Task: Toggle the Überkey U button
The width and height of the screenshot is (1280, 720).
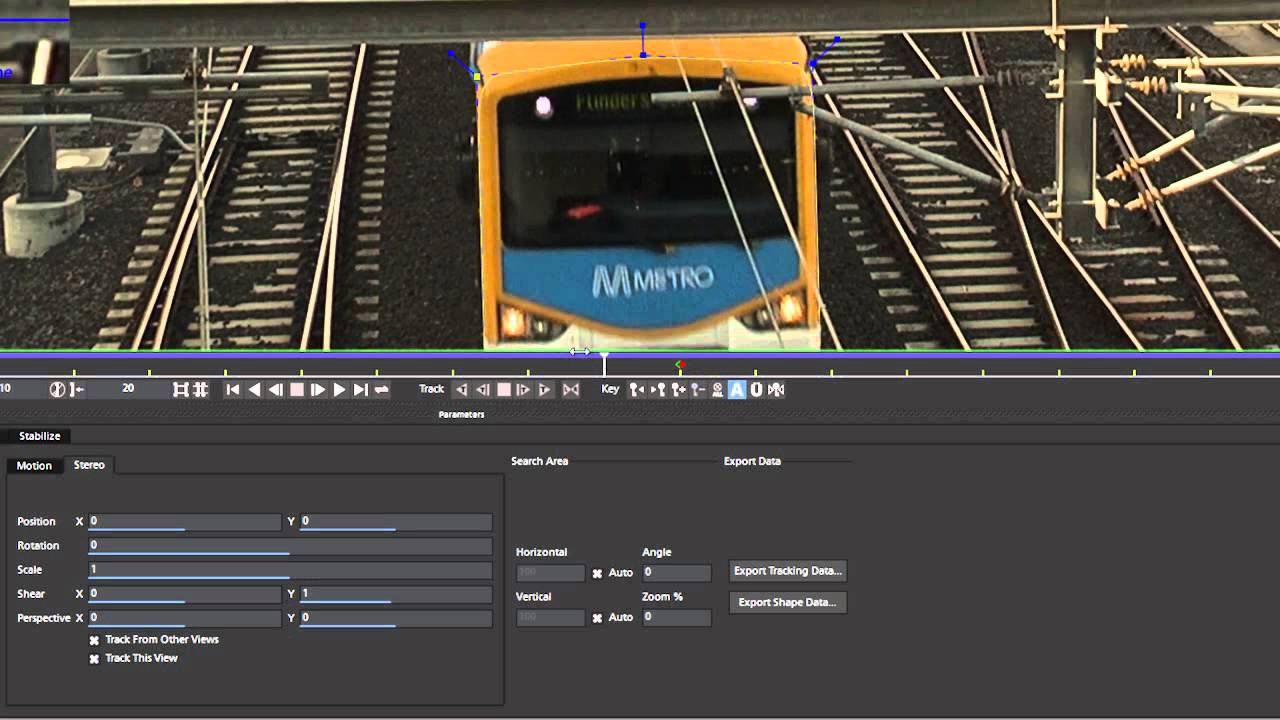Action: pyautogui.click(x=756, y=390)
